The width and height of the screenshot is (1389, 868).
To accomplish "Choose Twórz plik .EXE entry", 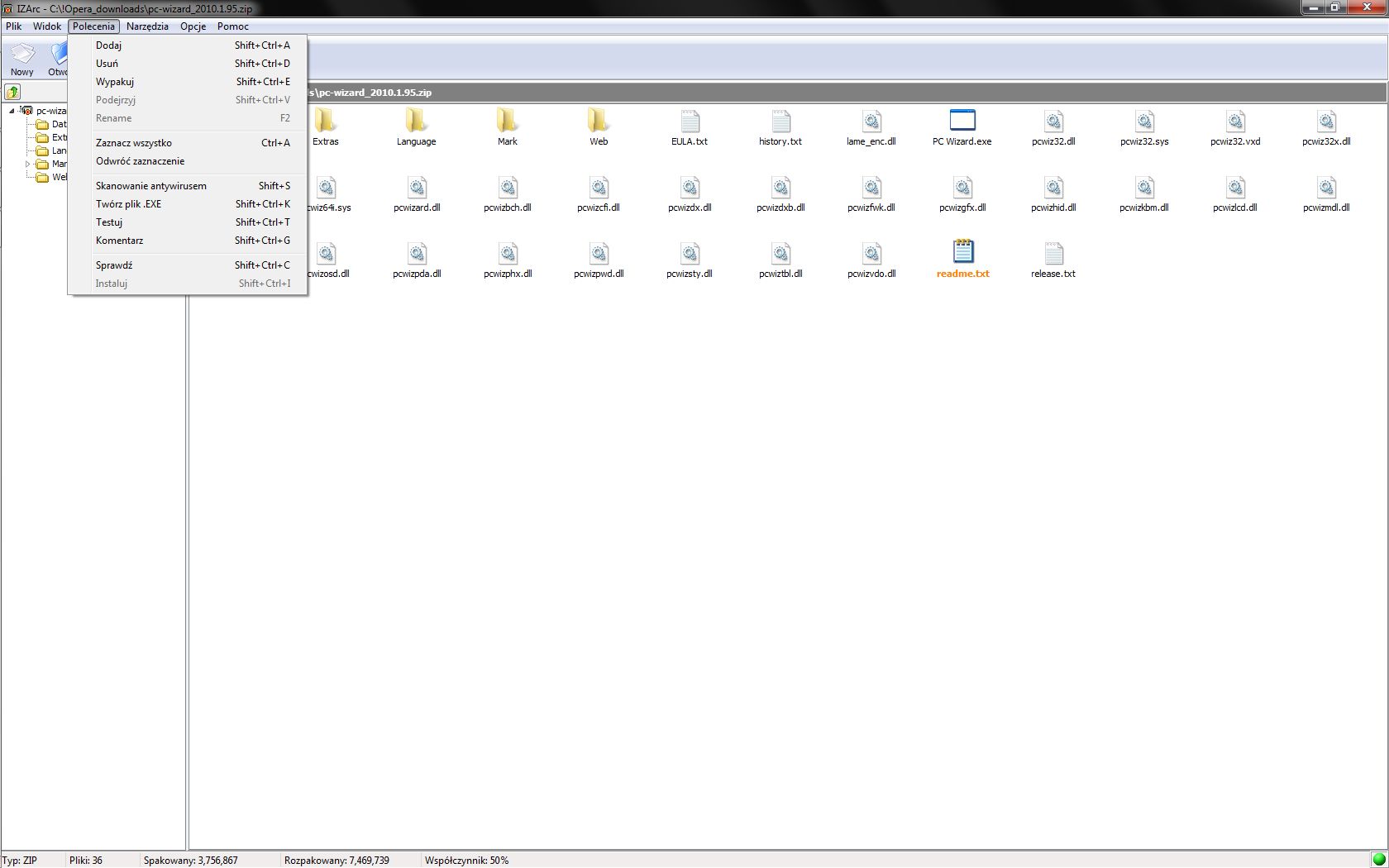I will pos(189,204).
